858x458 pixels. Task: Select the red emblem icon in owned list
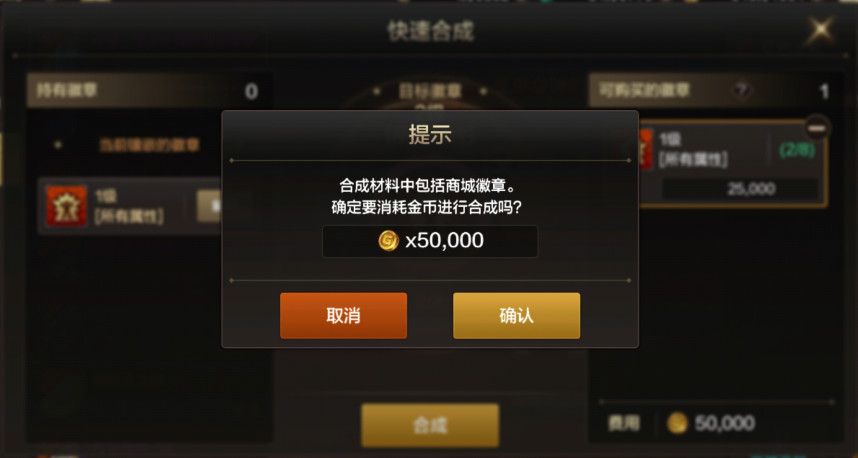pyautogui.click(x=66, y=206)
